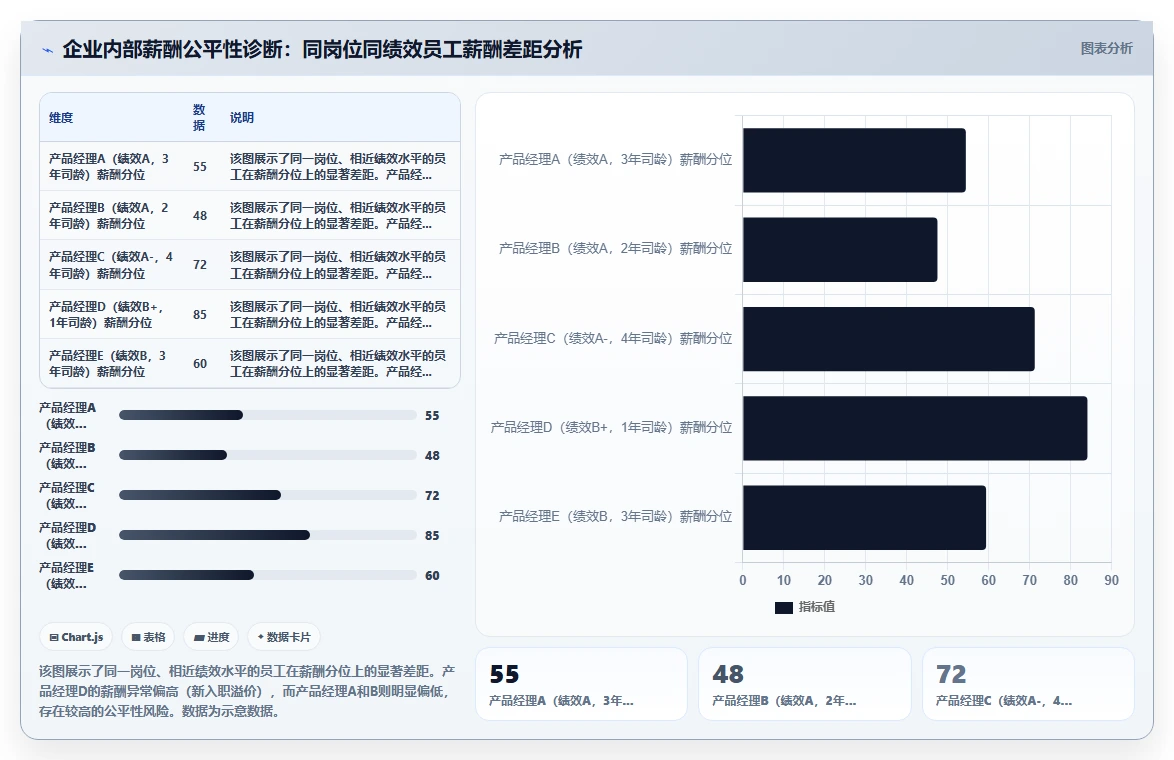Click the chart bar for 产品经理E

pyautogui.click(x=864, y=517)
